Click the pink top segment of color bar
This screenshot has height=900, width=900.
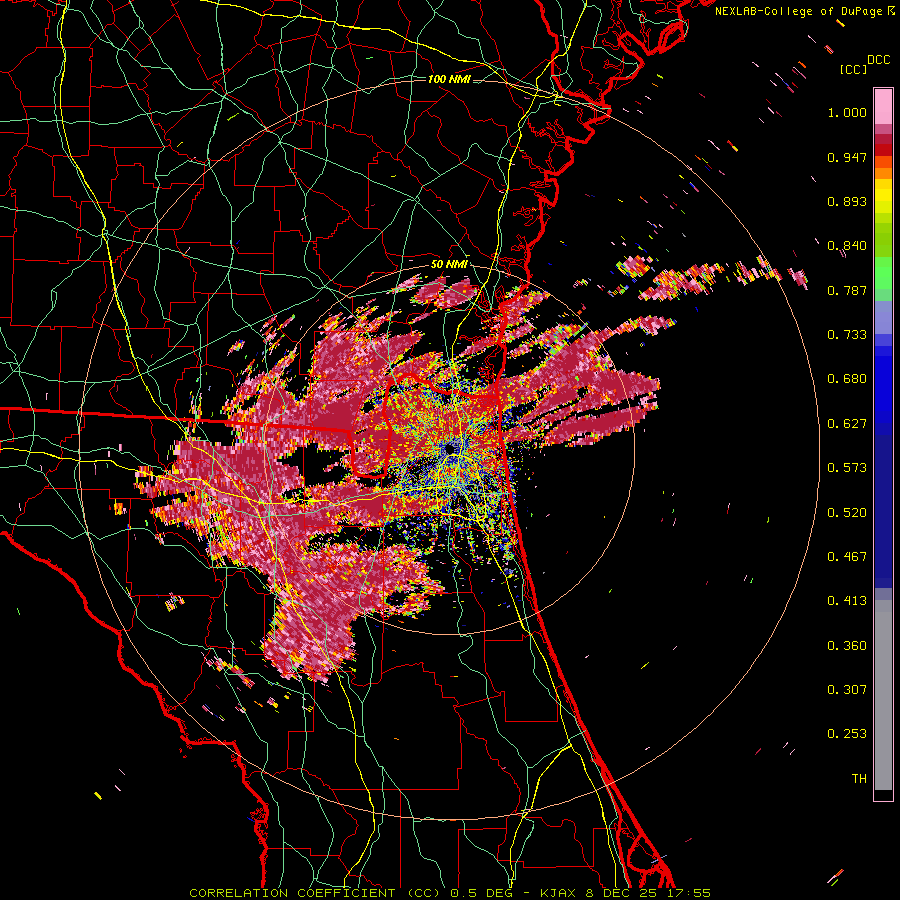[883, 107]
